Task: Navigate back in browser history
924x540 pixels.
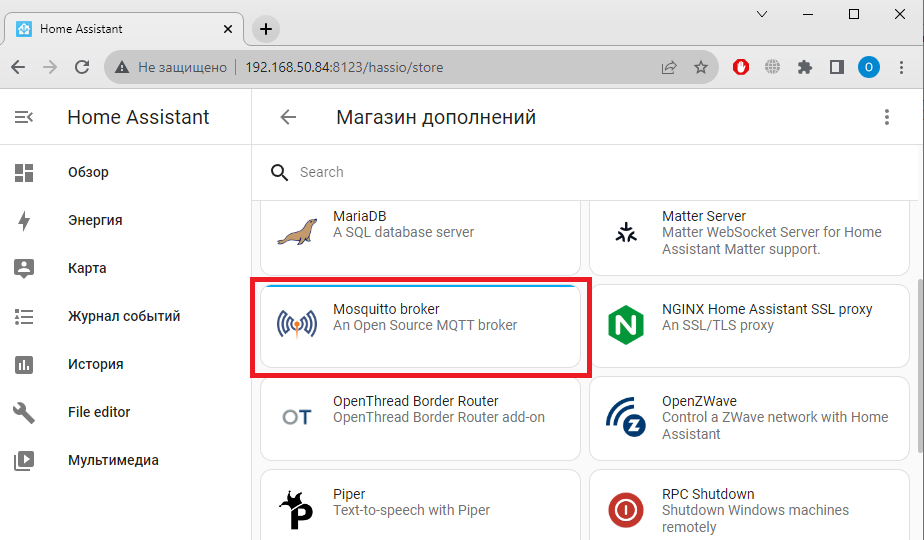Action: [18, 67]
